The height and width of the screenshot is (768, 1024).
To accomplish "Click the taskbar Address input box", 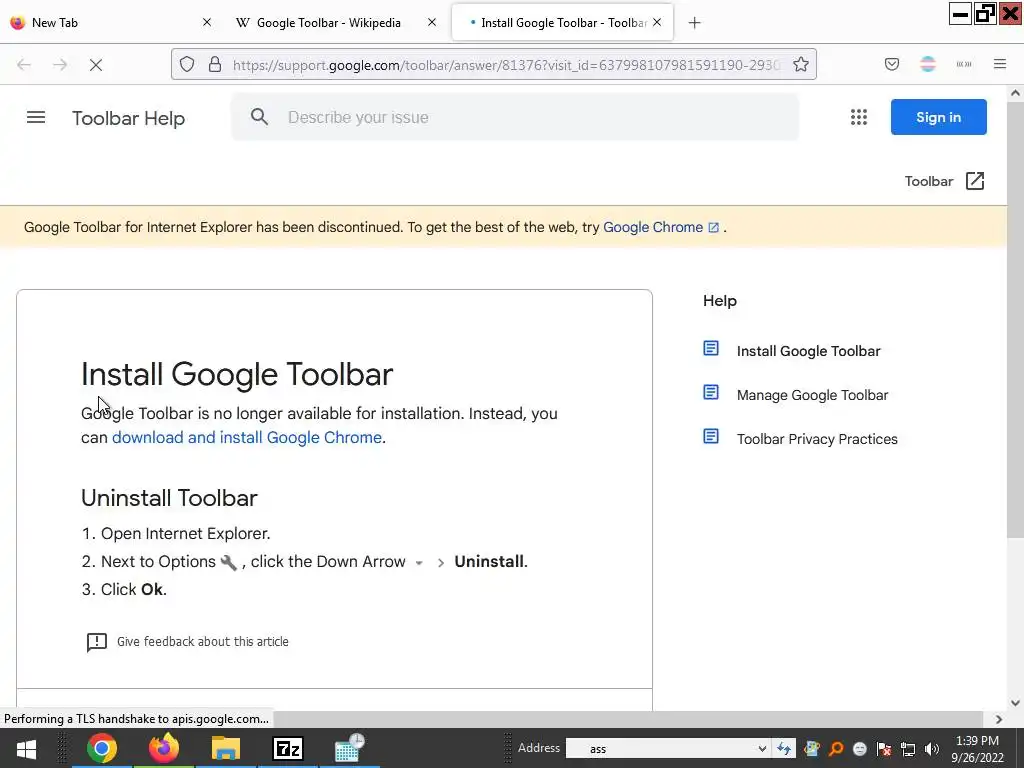I will [660, 749].
